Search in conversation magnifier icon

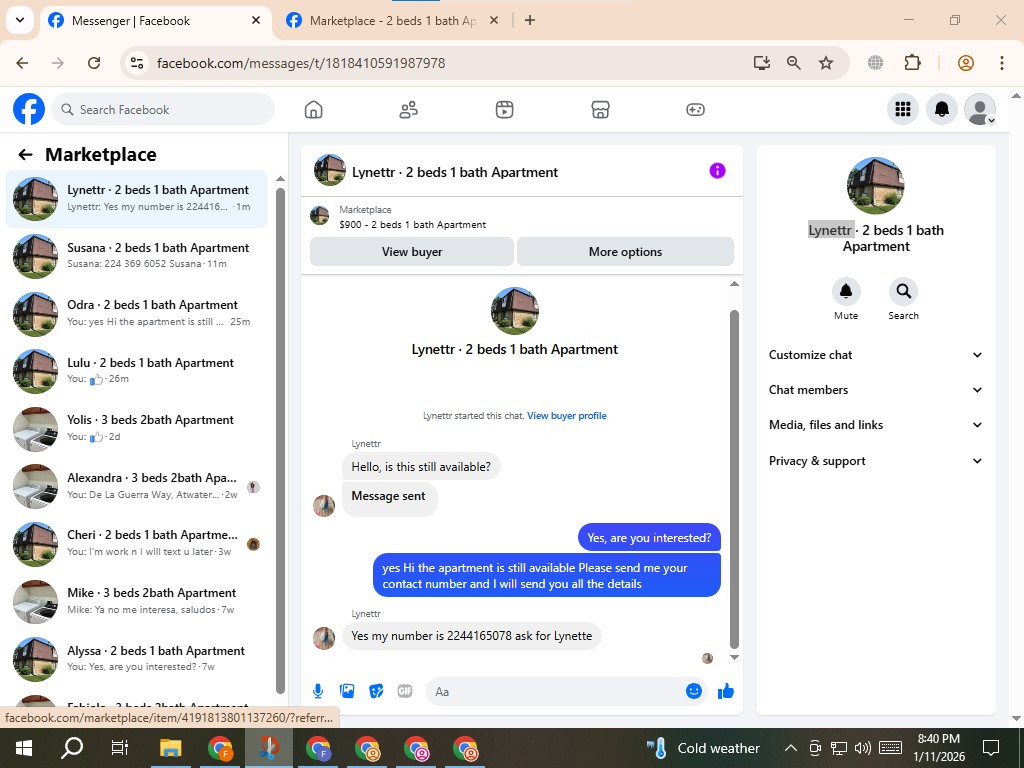[x=903, y=291]
